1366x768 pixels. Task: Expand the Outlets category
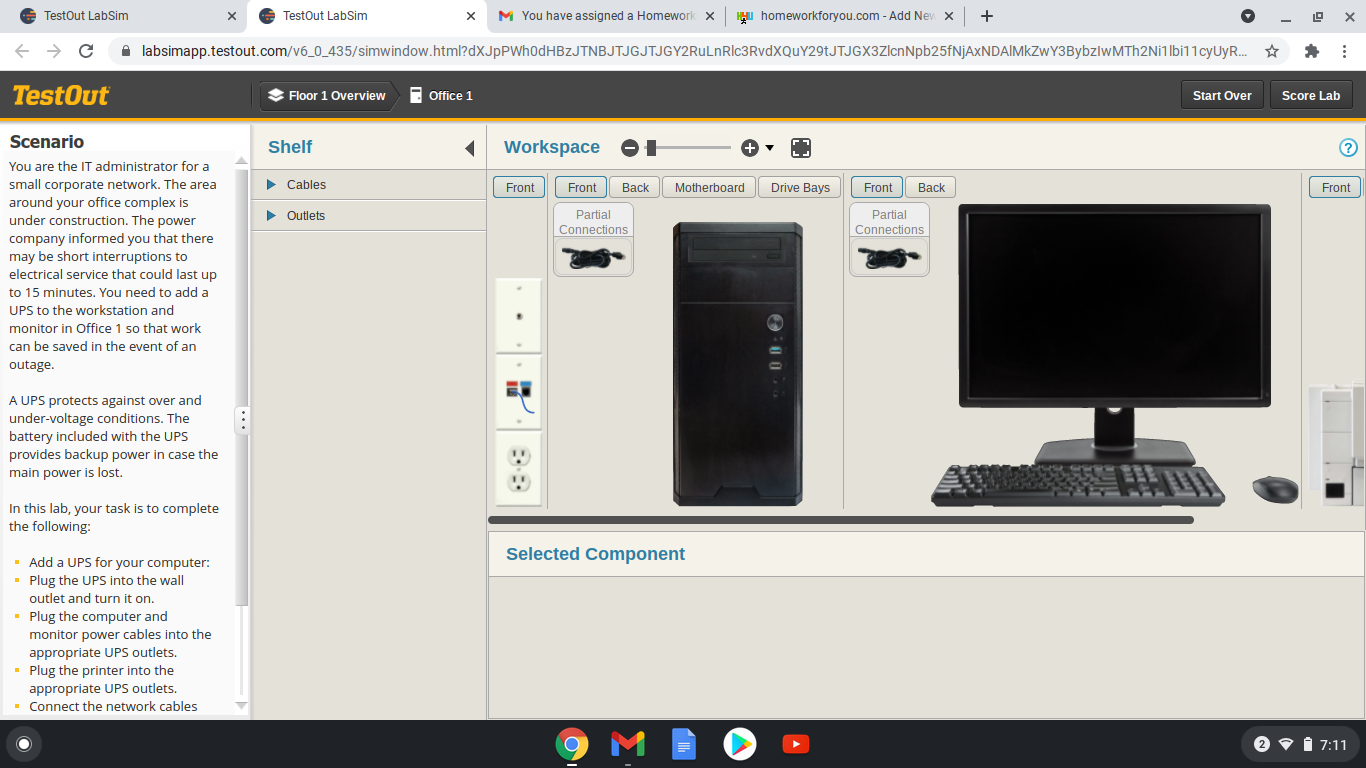pyautogui.click(x=271, y=216)
